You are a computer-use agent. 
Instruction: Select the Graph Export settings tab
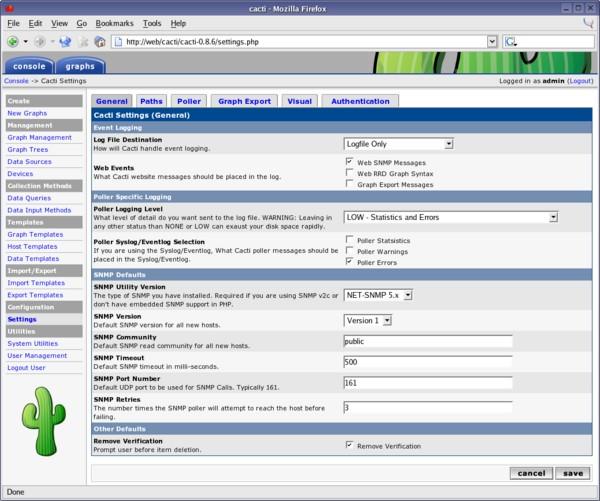[x=245, y=101]
